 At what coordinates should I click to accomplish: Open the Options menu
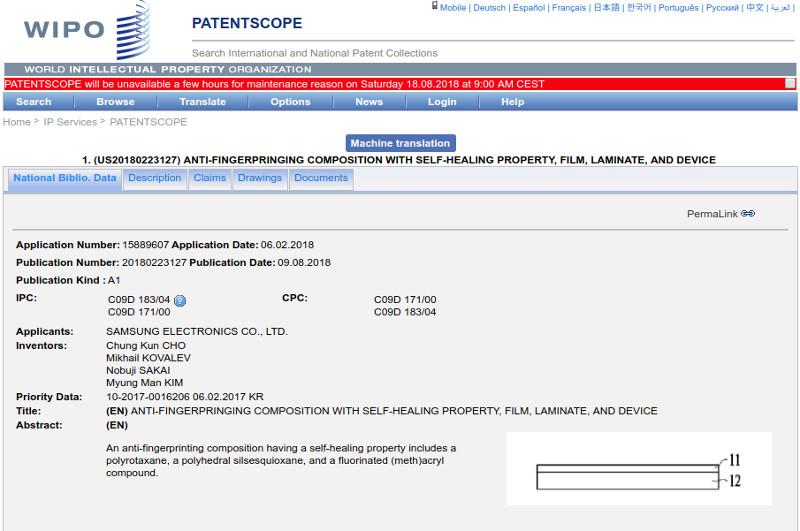(290, 102)
